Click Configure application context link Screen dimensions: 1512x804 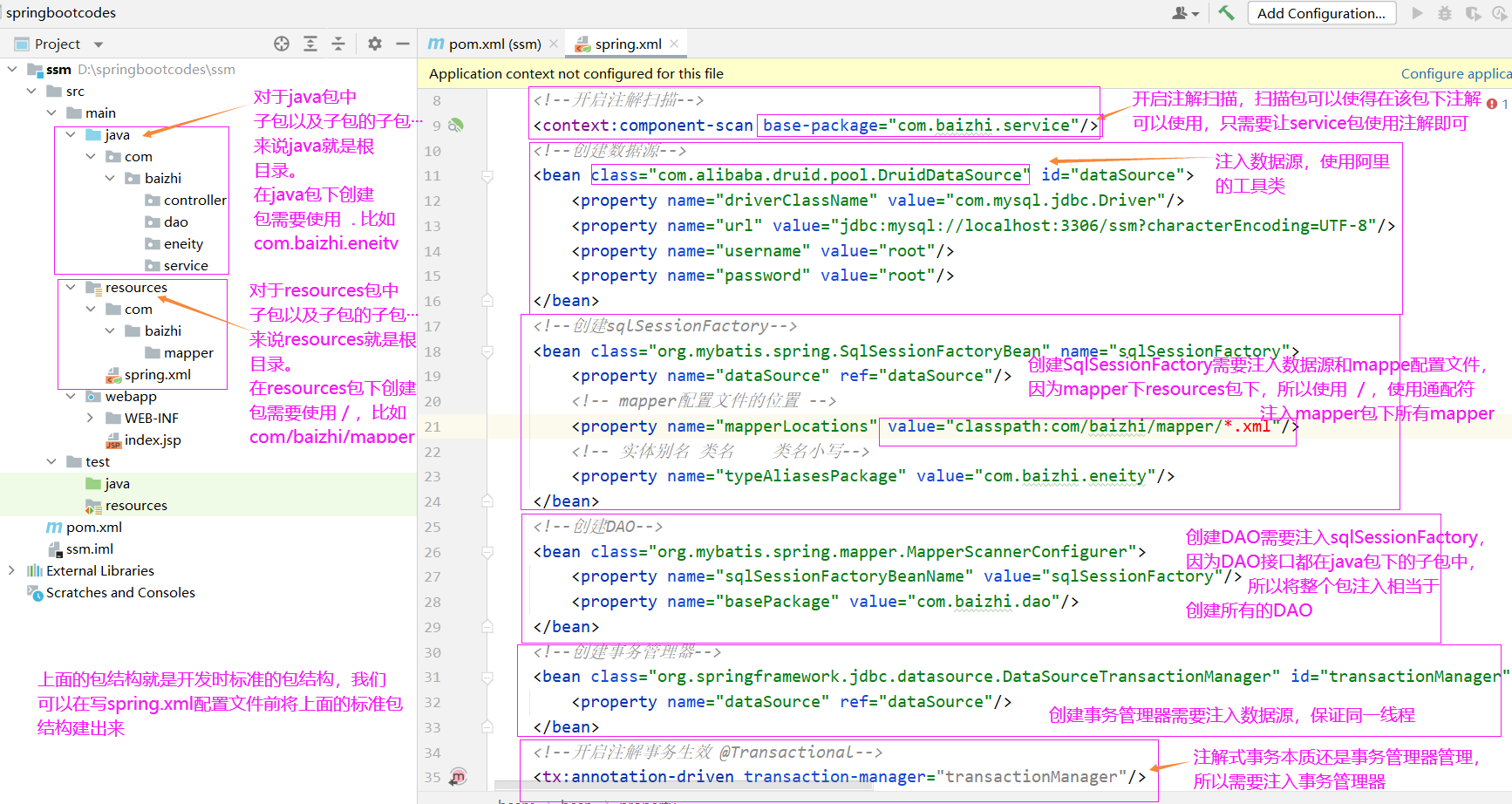(x=1455, y=74)
